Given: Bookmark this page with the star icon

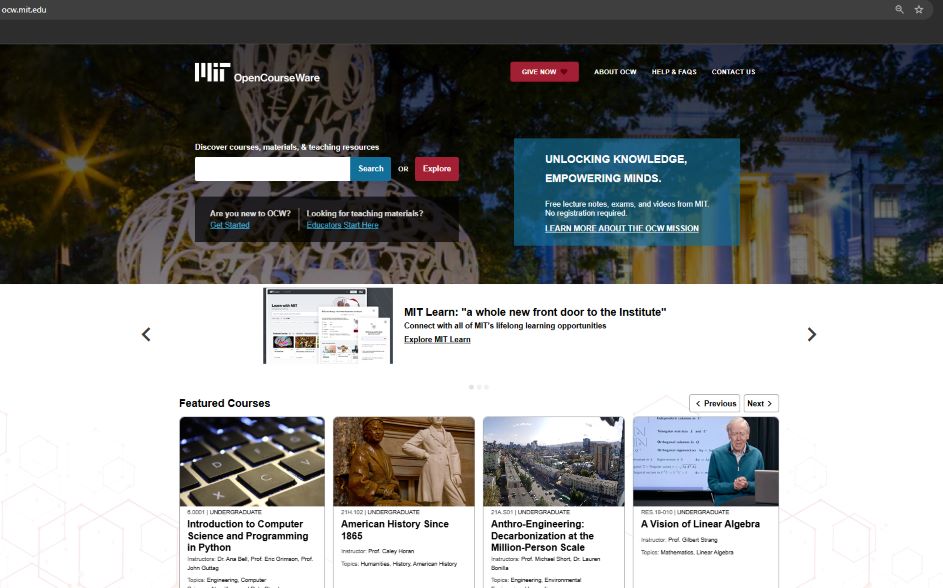Looking at the screenshot, I should [x=919, y=9].
